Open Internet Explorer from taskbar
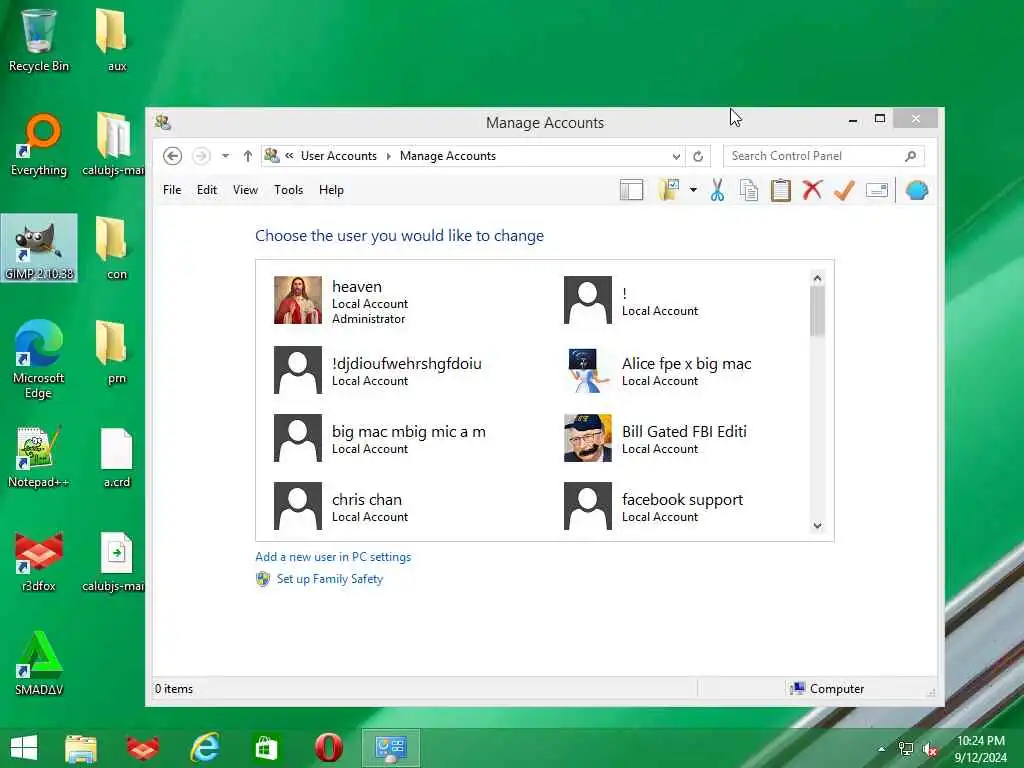 click(205, 748)
